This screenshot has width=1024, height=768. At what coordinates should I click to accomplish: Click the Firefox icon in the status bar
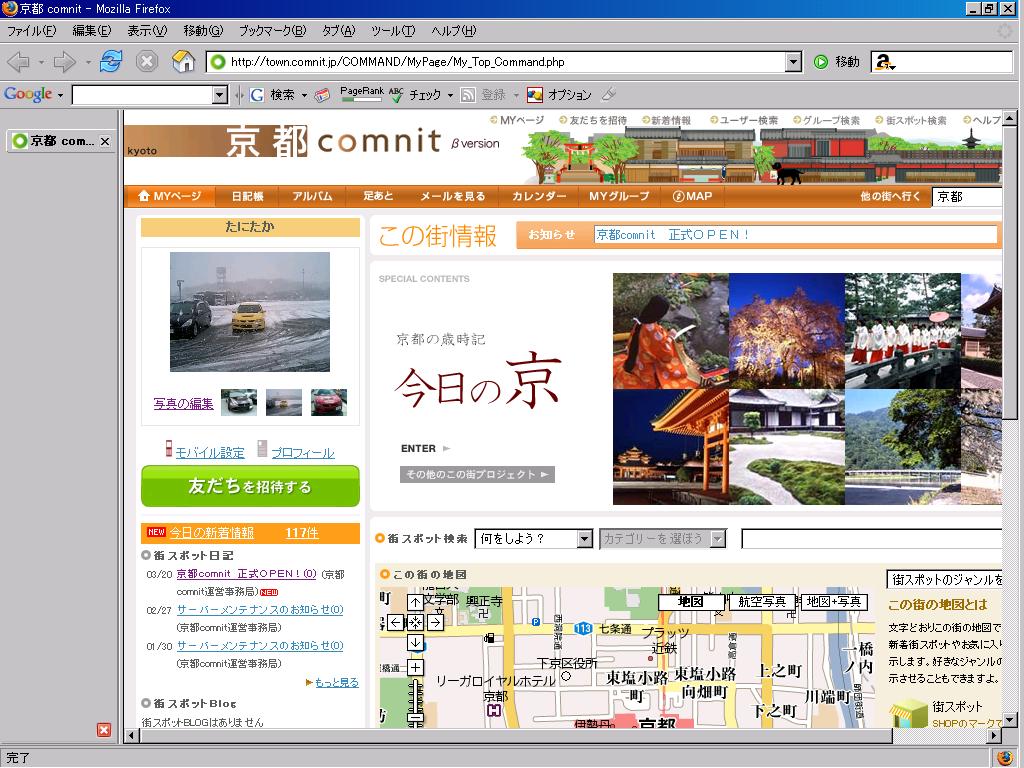pos(1006,758)
